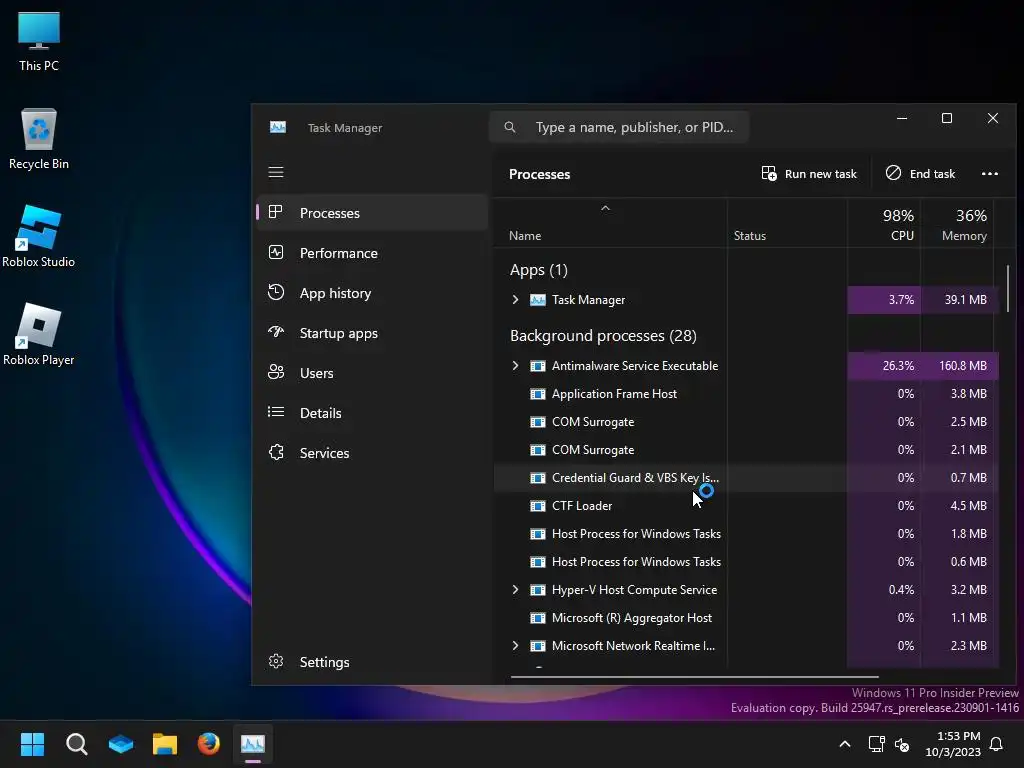This screenshot has width=1024, height=768.
Task: Sort by the Status column header
Action: 787,224
